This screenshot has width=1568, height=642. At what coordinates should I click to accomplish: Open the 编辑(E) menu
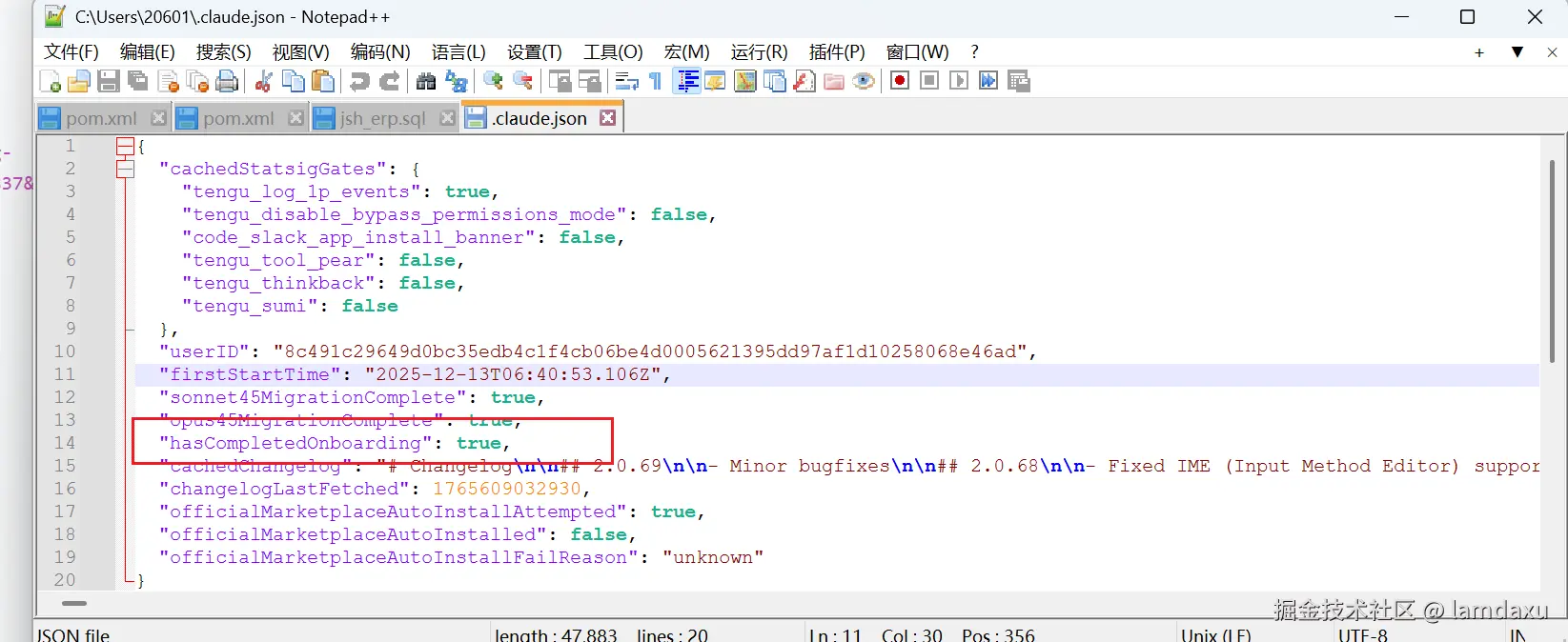click(148, 51)
